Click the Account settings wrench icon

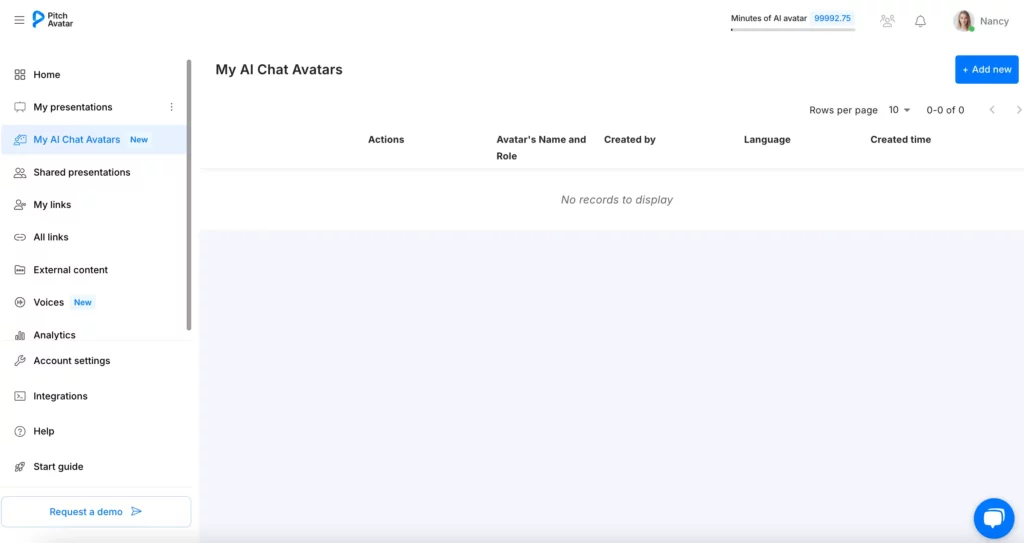tap(20, 361)
